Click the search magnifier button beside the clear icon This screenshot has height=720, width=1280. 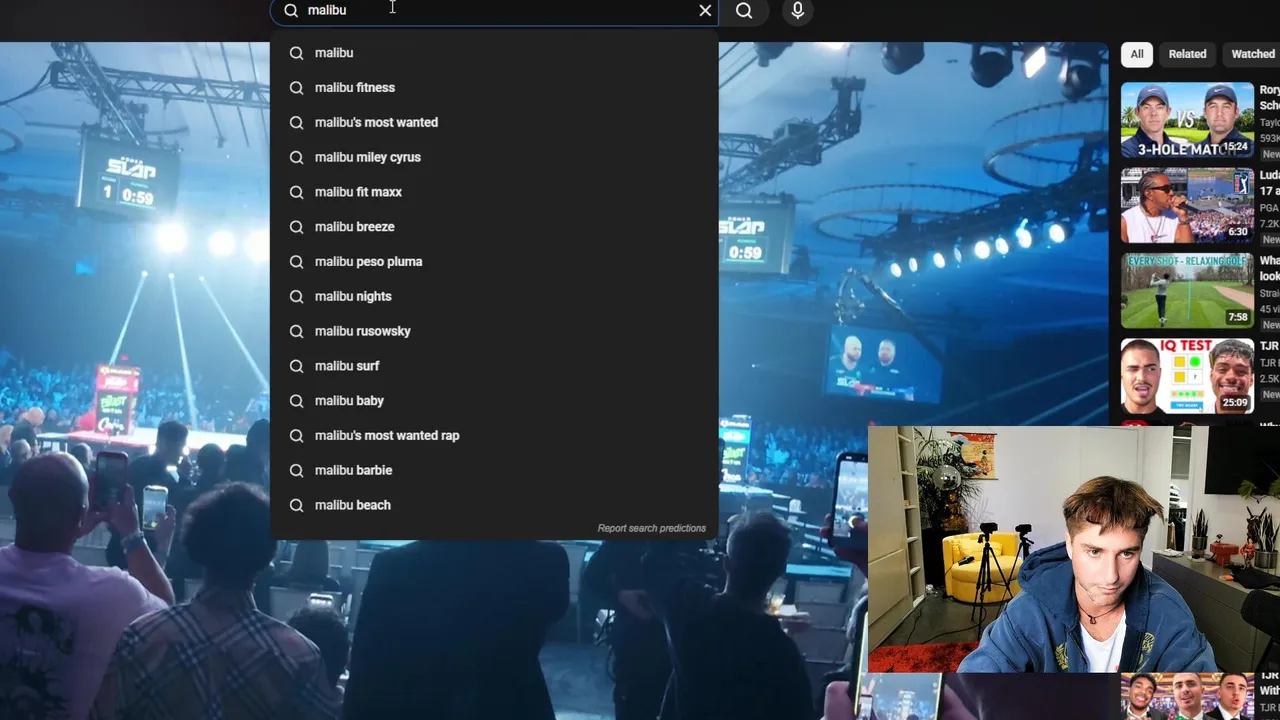[x=744, y=10]
